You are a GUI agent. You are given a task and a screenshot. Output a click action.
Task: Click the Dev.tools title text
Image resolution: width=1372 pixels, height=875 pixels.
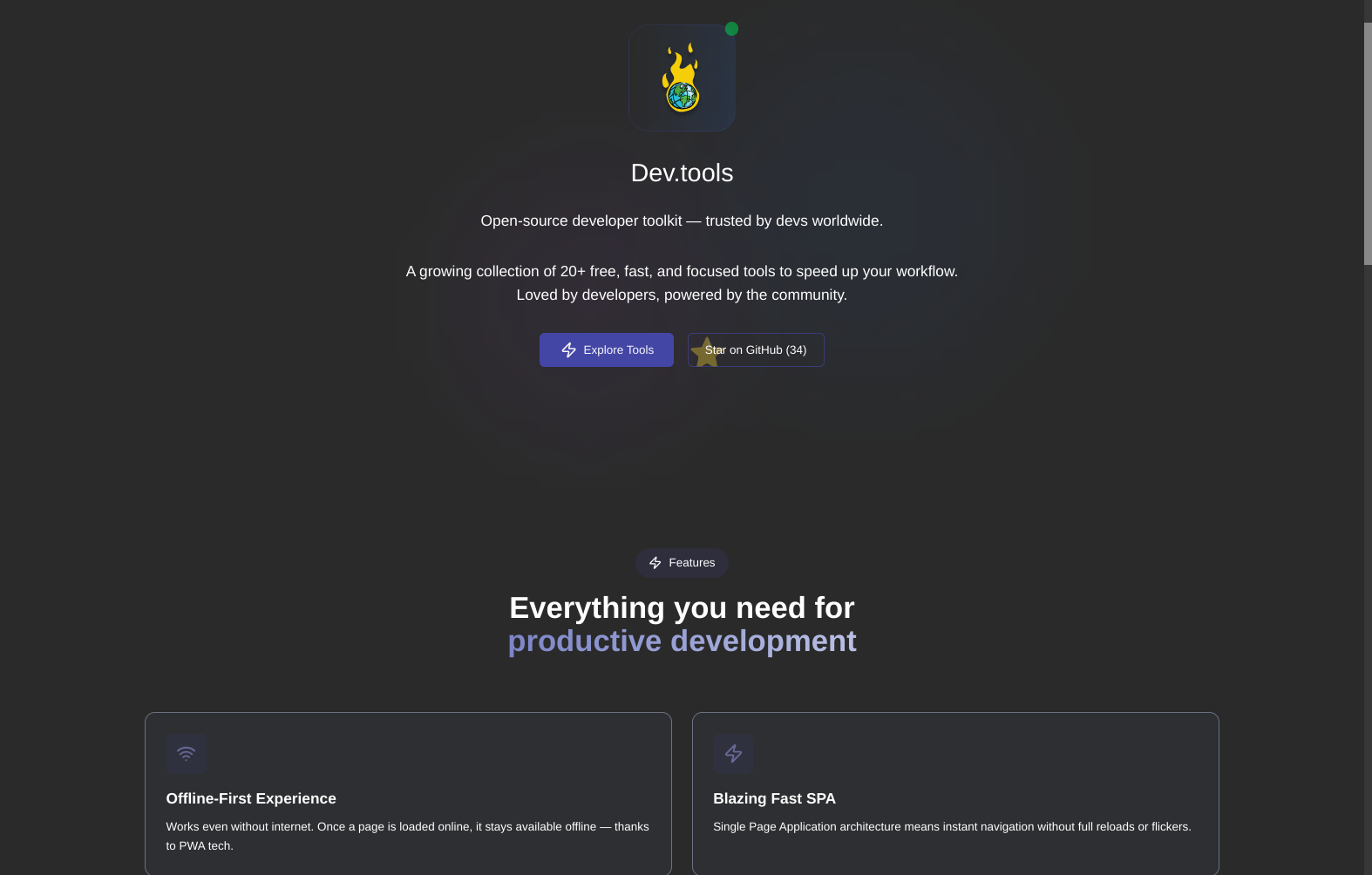click(x=682, y=173)
